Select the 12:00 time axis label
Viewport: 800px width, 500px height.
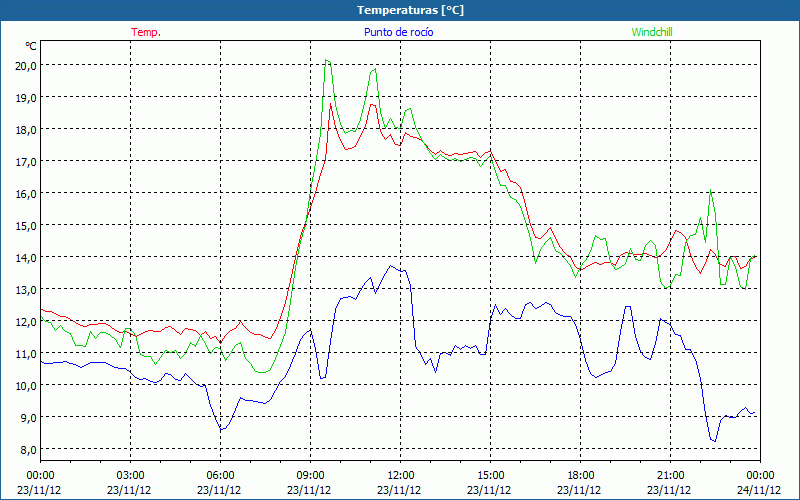(x=401, y=475)
